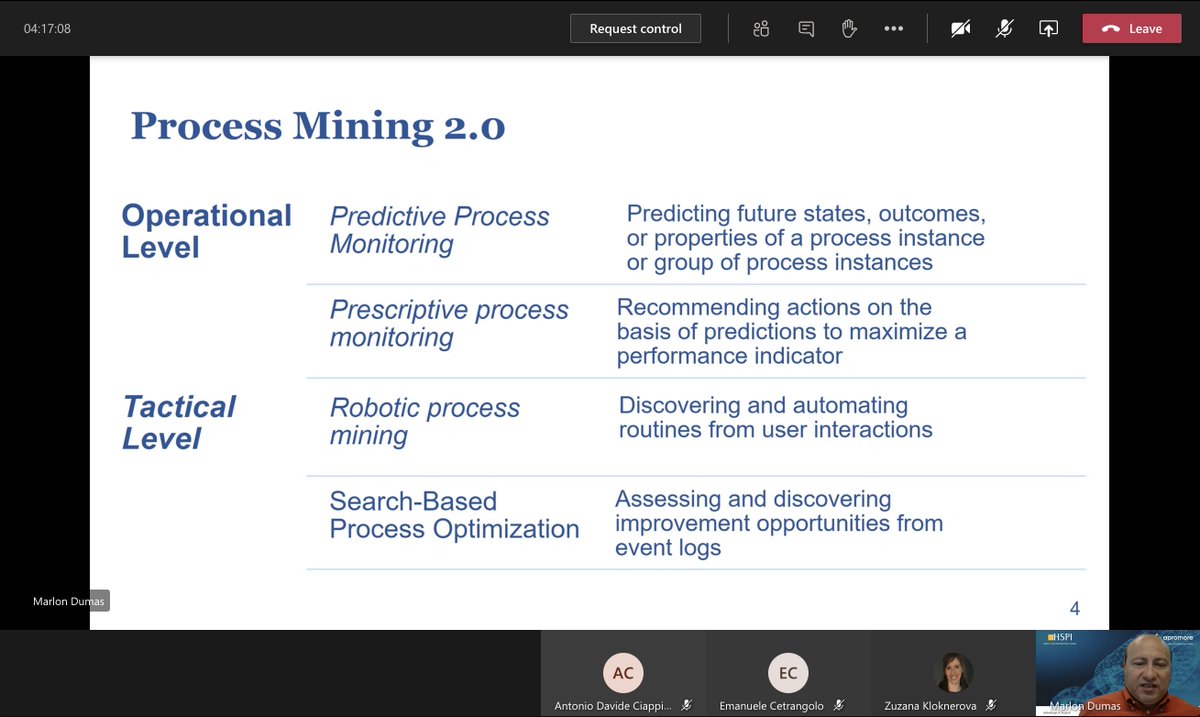Click the Search-Based Process Optimization text
The height and width of the screenshot is (717, 1200).
[454, 515]
